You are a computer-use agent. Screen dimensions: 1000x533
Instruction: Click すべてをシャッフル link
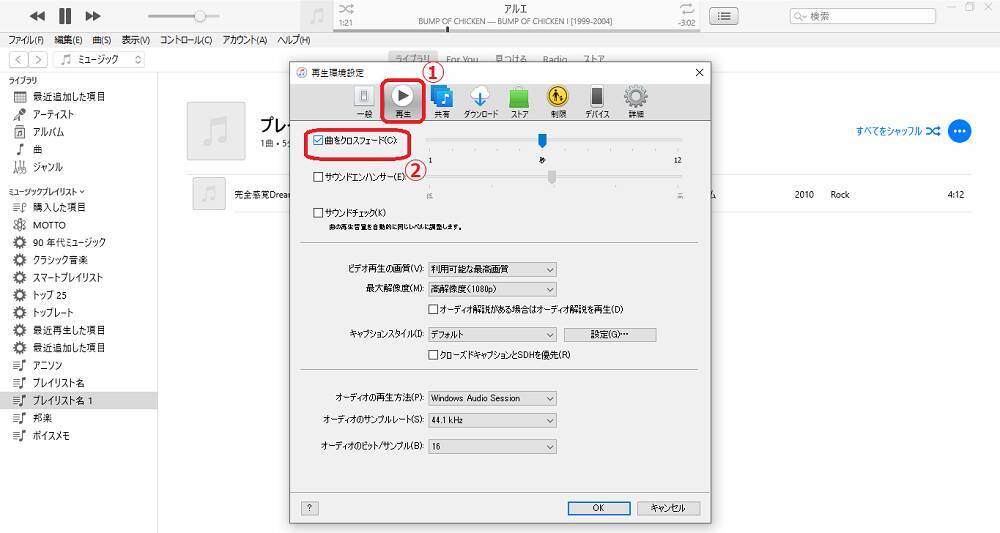[x=898, y=131]
